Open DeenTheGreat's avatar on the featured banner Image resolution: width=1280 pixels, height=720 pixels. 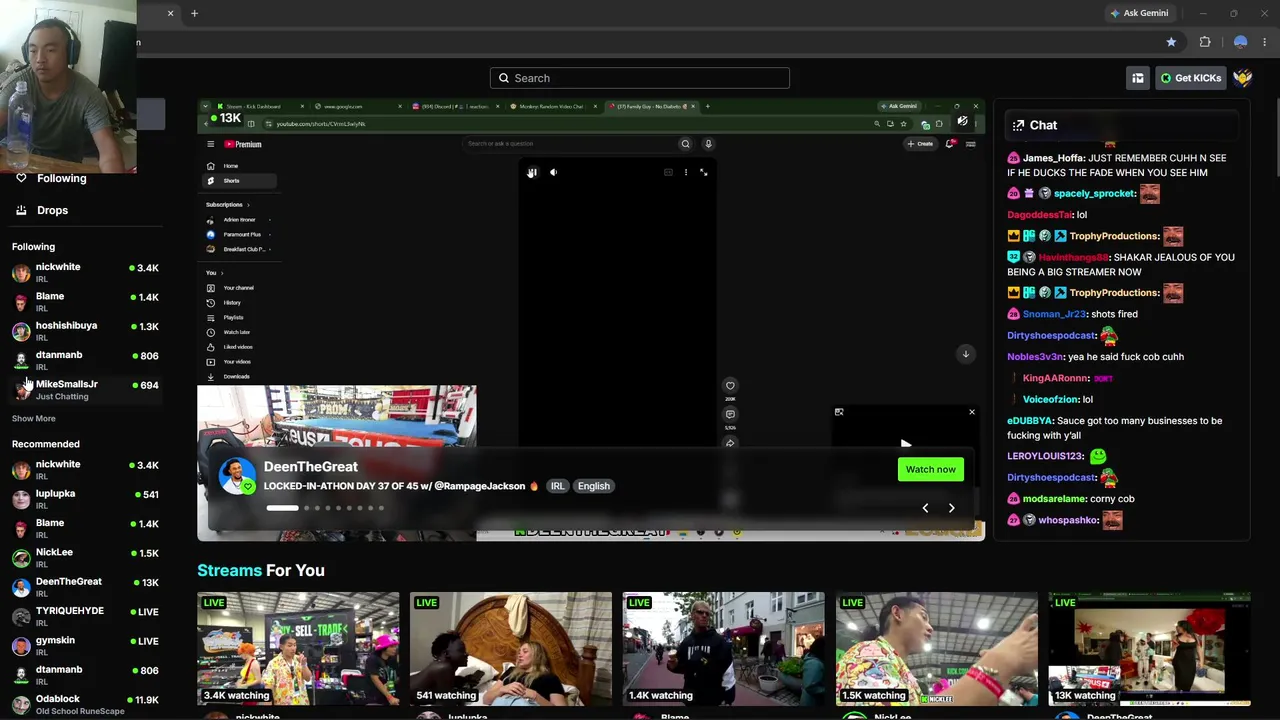237,476
